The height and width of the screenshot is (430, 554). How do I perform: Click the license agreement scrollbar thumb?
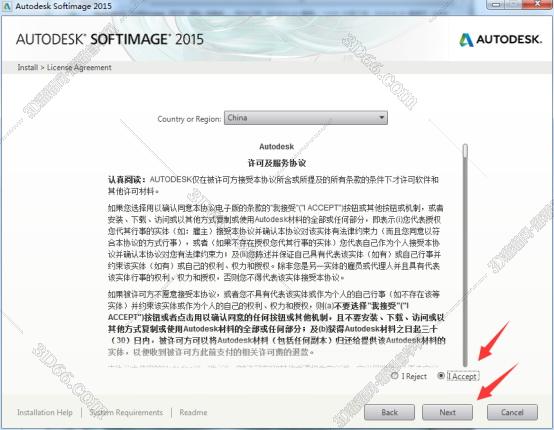tap(465, 151)
